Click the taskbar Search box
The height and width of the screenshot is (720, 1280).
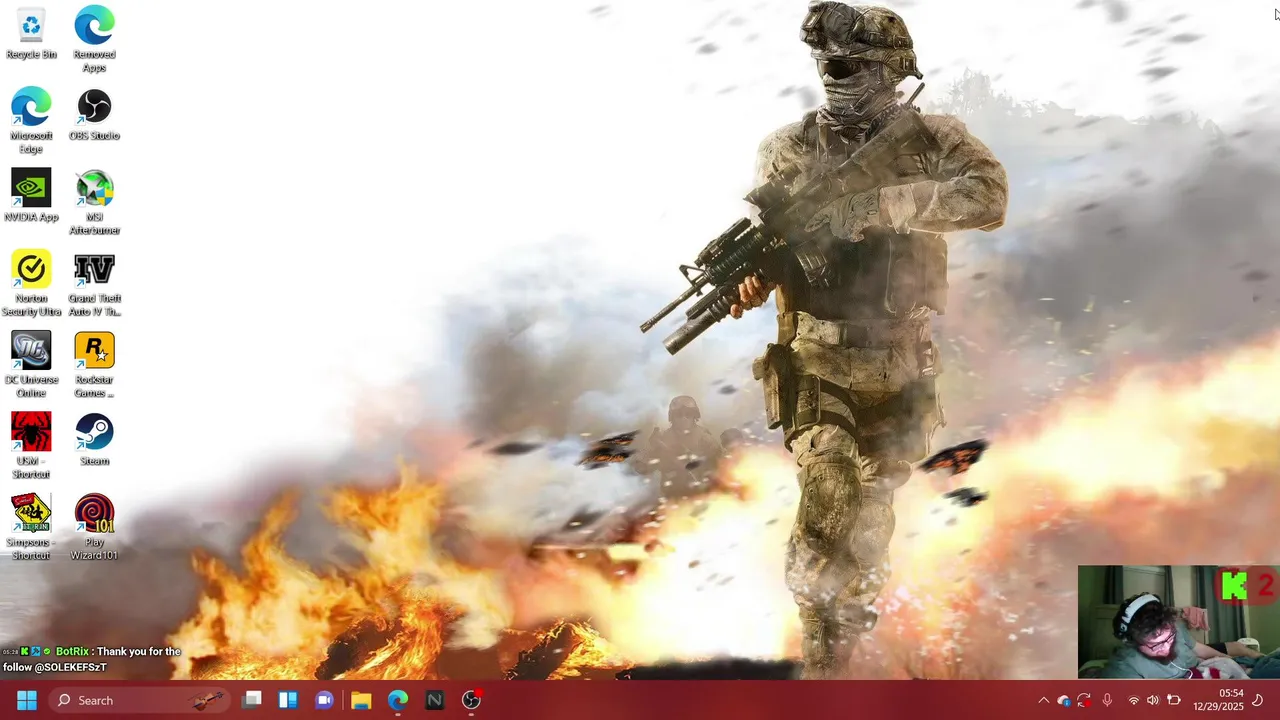pyautogui.click(x=139, y=700)
